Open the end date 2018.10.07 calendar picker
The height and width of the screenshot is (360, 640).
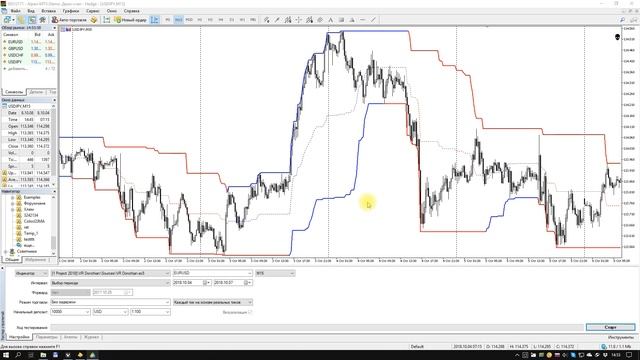248,283
